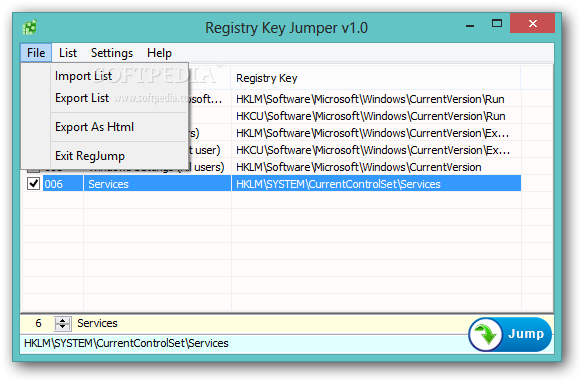Select Export As Html menu entry
This screenshot has height=382, width=582.
coord(94,127)
